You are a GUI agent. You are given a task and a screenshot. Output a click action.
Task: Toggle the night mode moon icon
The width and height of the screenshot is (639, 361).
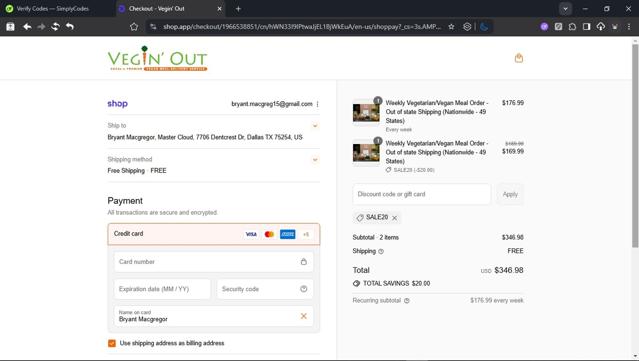point(484,26)
